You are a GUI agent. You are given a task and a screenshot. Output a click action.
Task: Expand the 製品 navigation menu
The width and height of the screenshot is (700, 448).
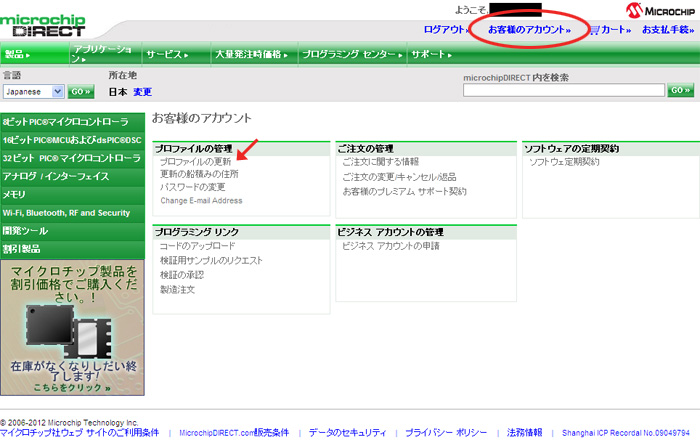(19, 54)
